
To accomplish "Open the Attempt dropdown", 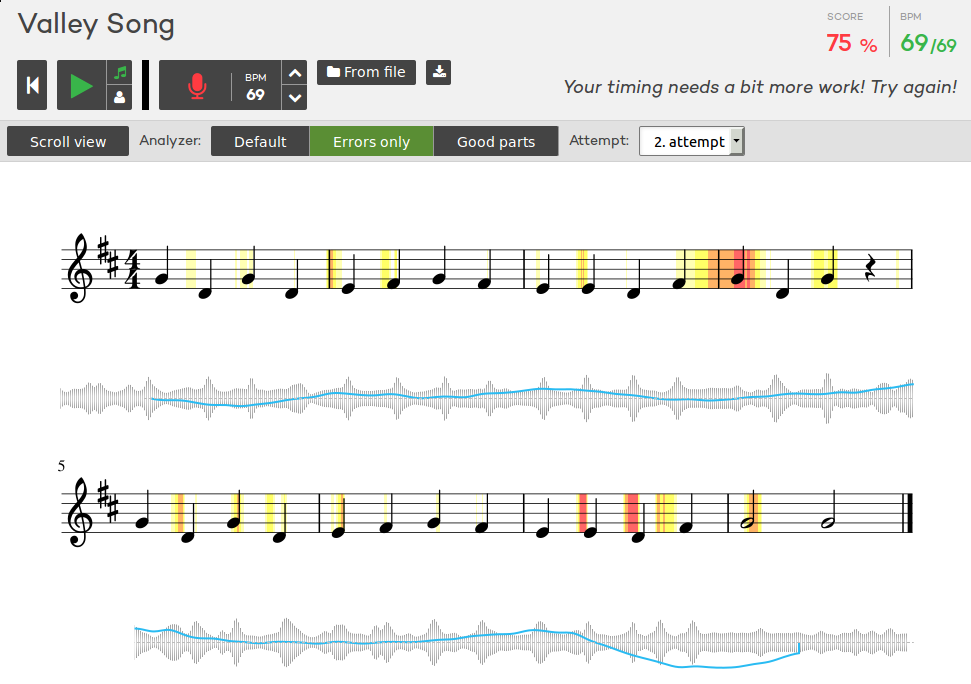I will click(691, 142).
